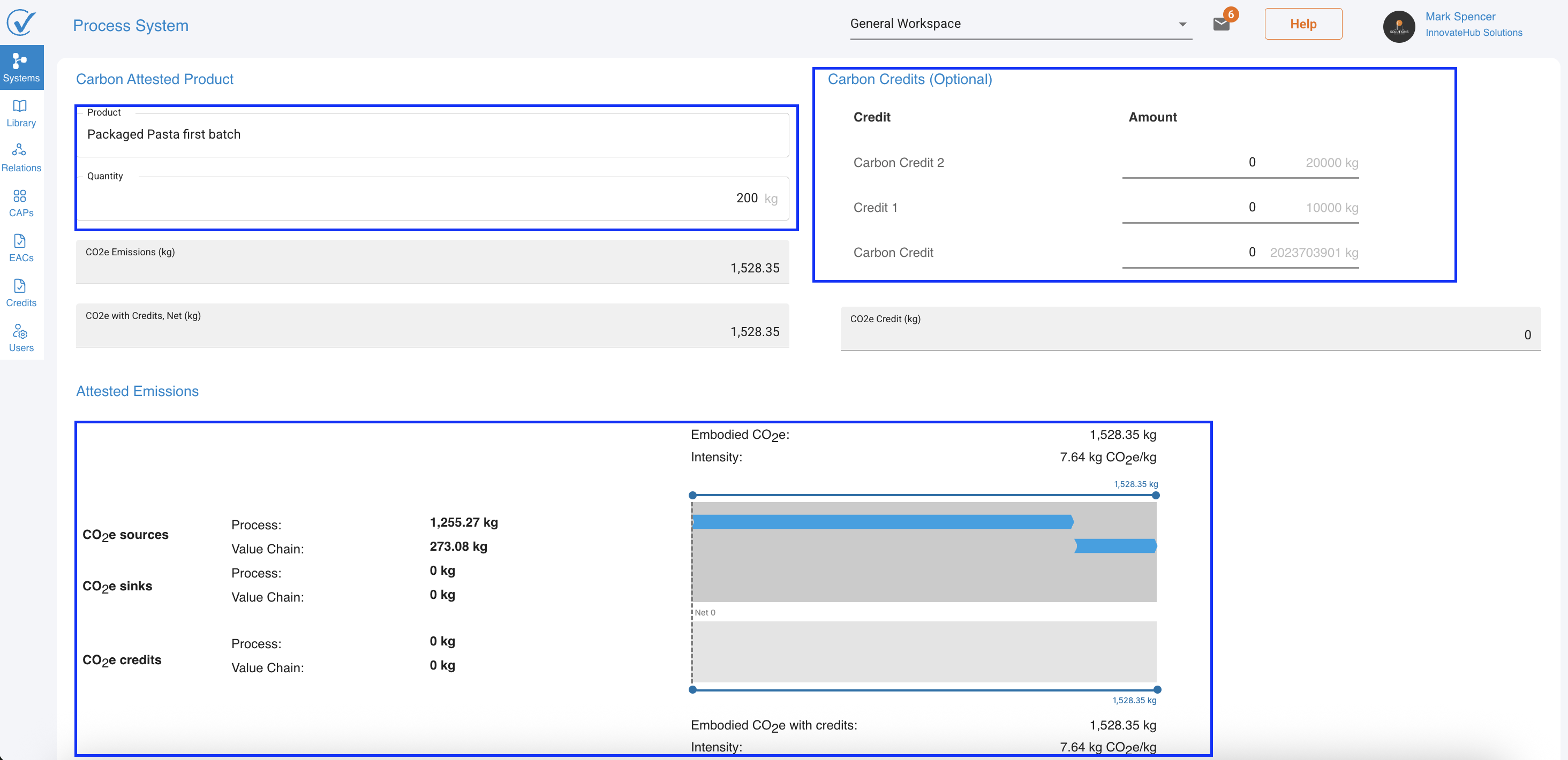Go to Relations in the sidebar
This screenshot has width=1568, height=760.
(21, 157)
